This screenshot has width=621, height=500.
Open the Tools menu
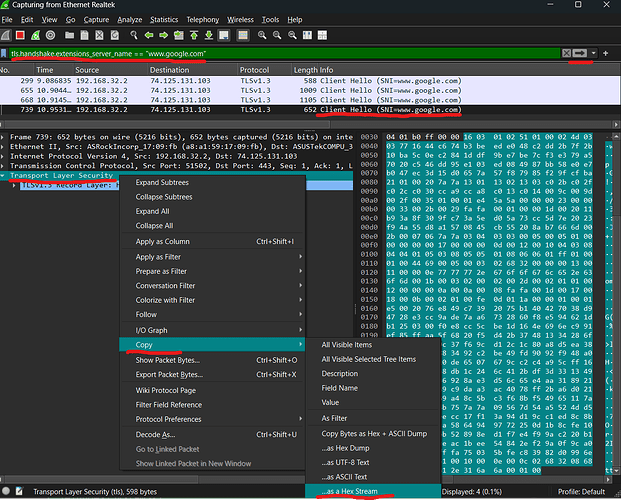pos(270,19)
